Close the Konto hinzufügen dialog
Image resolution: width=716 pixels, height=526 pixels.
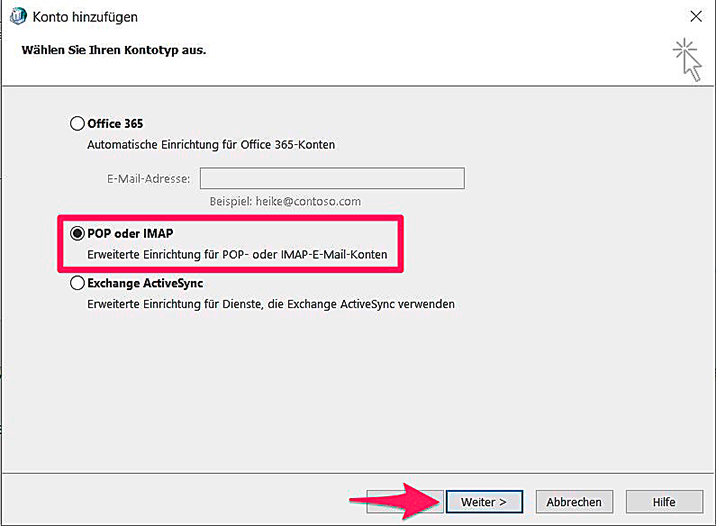tap(696, 16)
